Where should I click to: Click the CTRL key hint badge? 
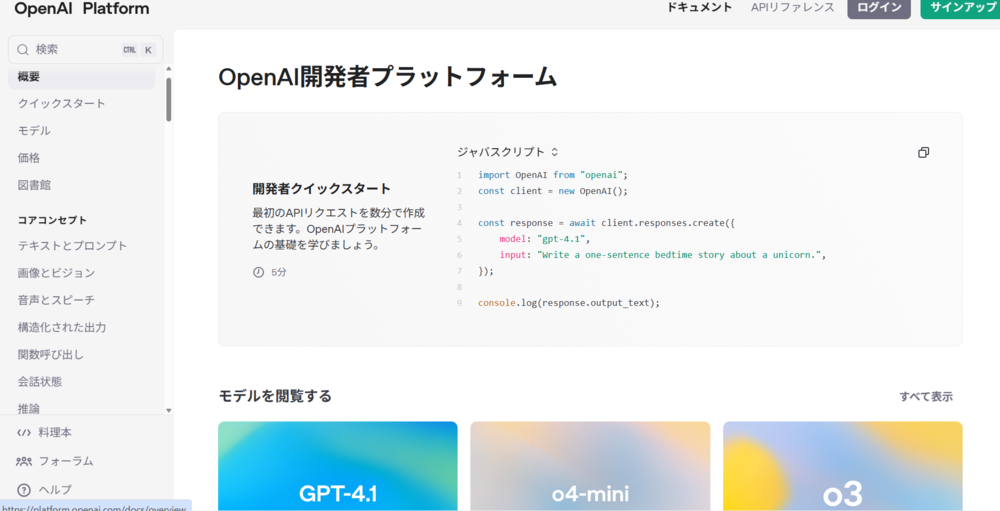[129, 50]
